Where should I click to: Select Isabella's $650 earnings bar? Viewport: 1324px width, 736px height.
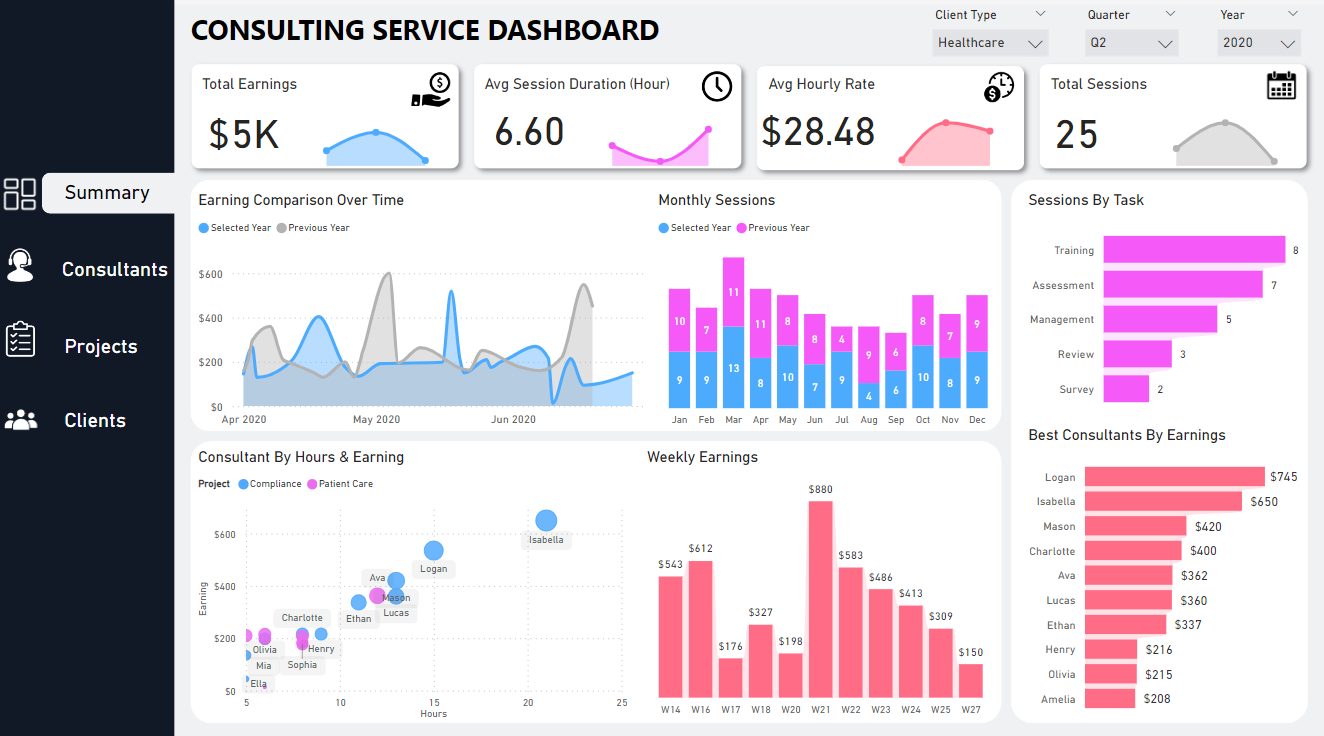coord(1163,501)
